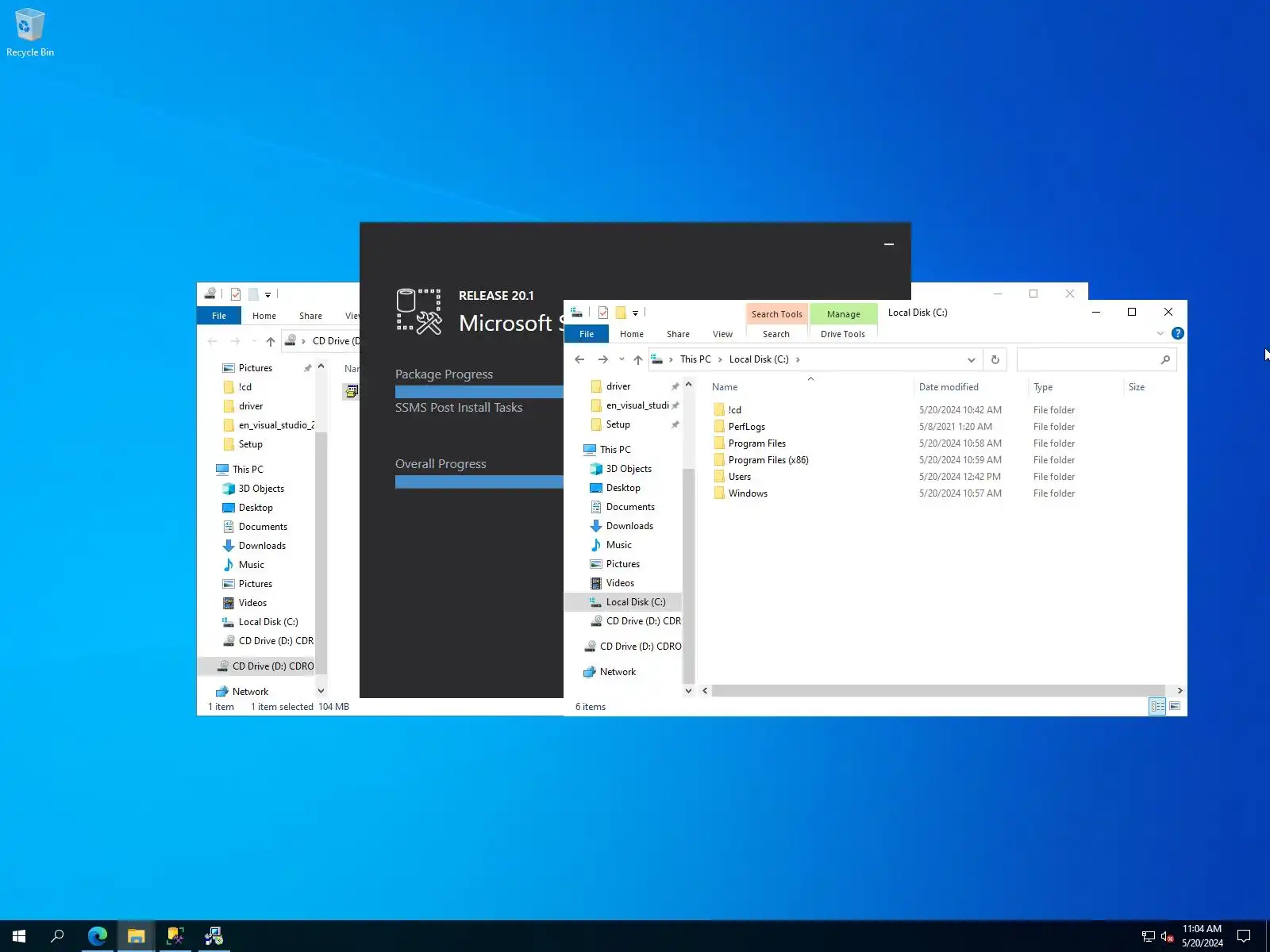Click scroll down arrow in Local Disk navigation pane

(x=688, y=691)
